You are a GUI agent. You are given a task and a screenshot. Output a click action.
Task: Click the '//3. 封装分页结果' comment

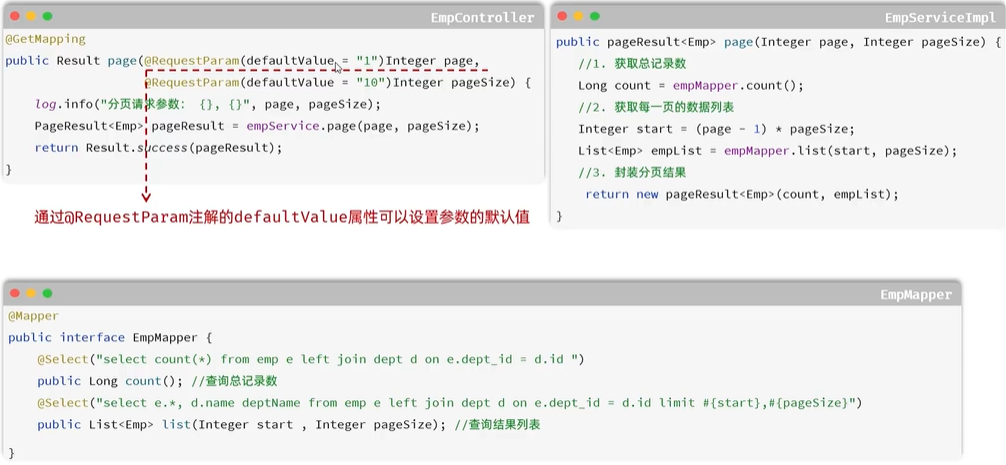(632, 173)
